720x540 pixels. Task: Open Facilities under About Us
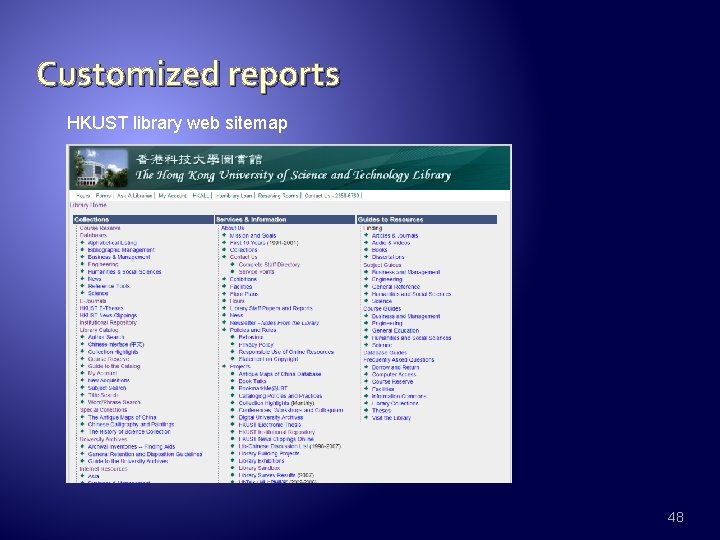[x=241, y=287]
